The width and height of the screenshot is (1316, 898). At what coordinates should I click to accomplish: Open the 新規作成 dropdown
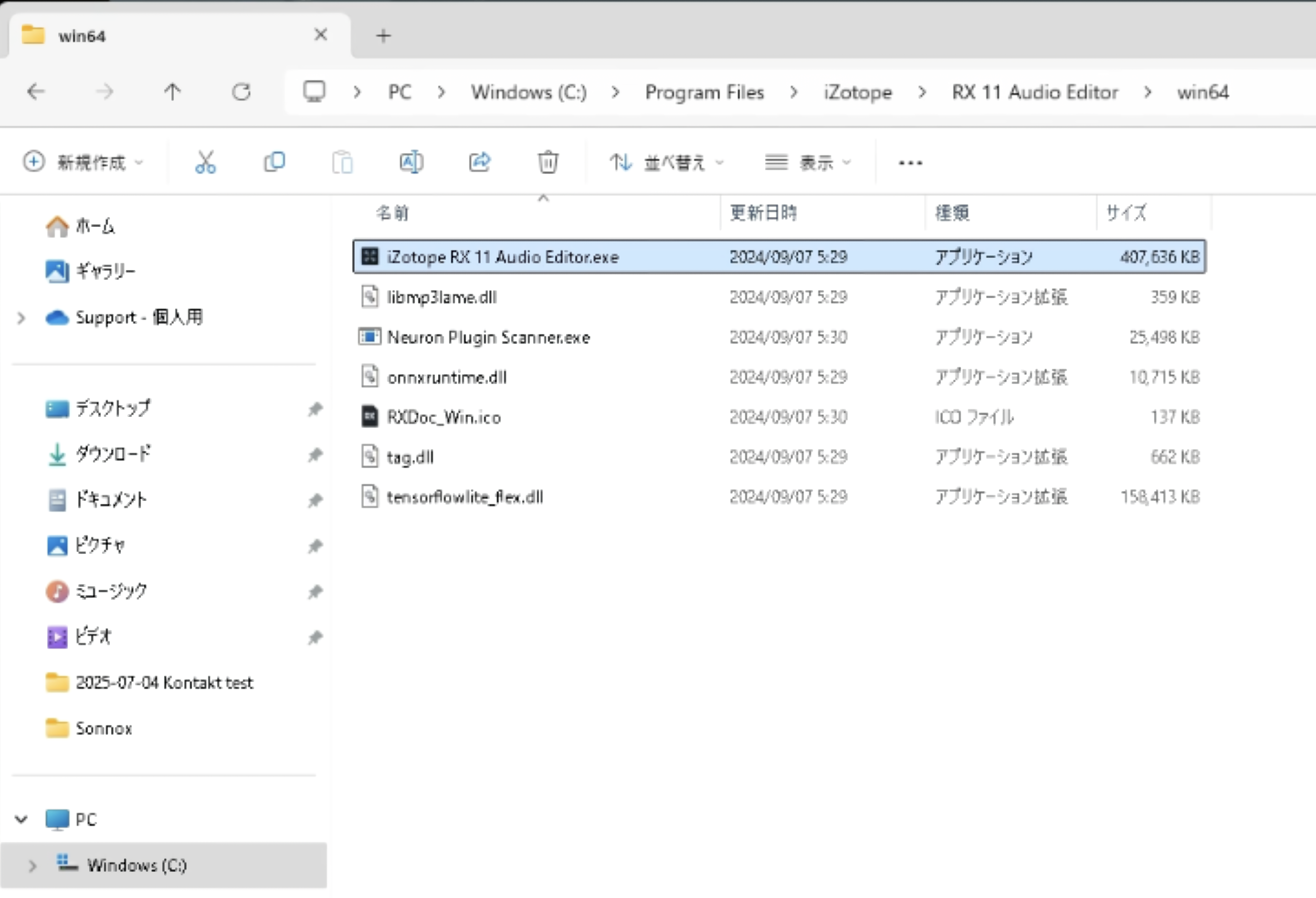click(83, 163)
